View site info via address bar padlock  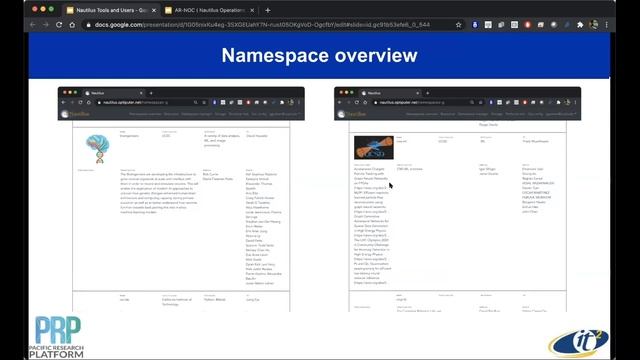88,25
